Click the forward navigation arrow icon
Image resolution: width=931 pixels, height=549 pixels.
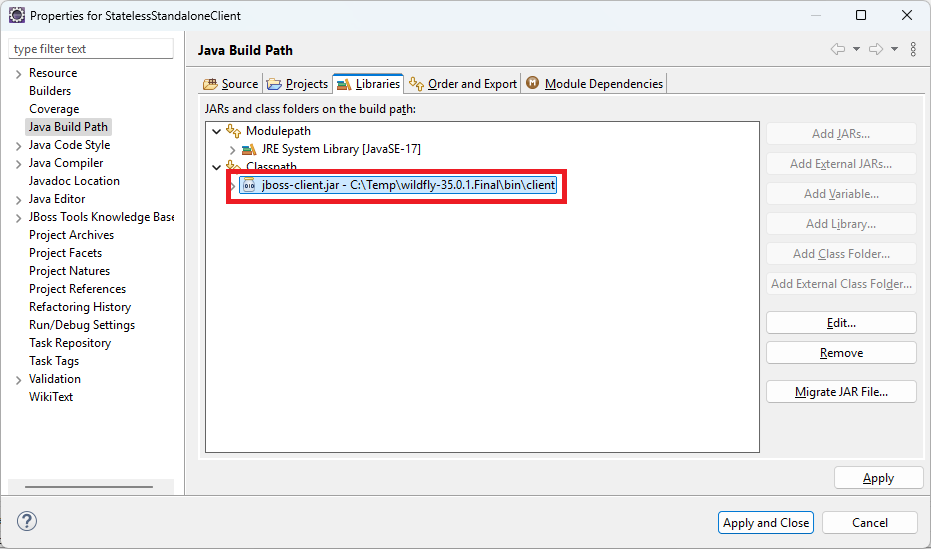pyautogui.click(x=876, y=50)
